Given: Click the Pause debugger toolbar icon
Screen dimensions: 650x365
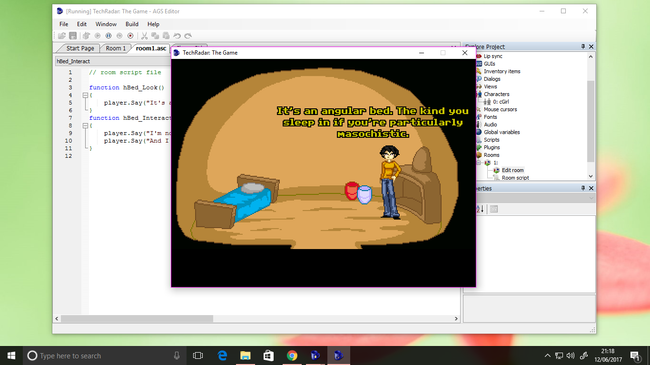Looking at the screenshot, I should (x=108, y=36).
